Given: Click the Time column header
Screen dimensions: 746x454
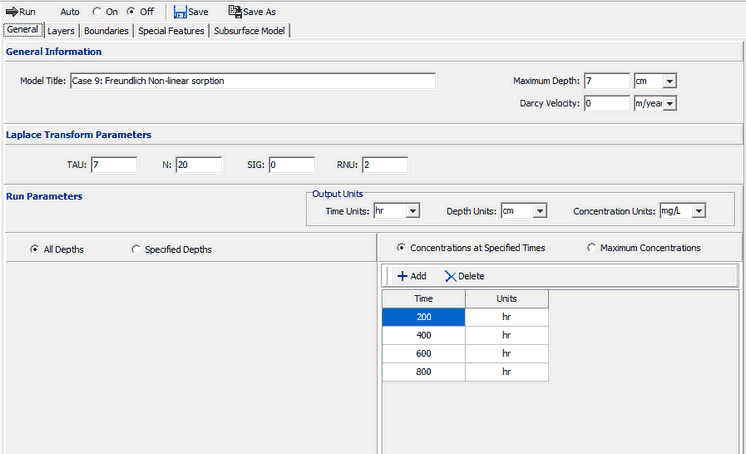Looking at the screenshot, I should (423, 299).
